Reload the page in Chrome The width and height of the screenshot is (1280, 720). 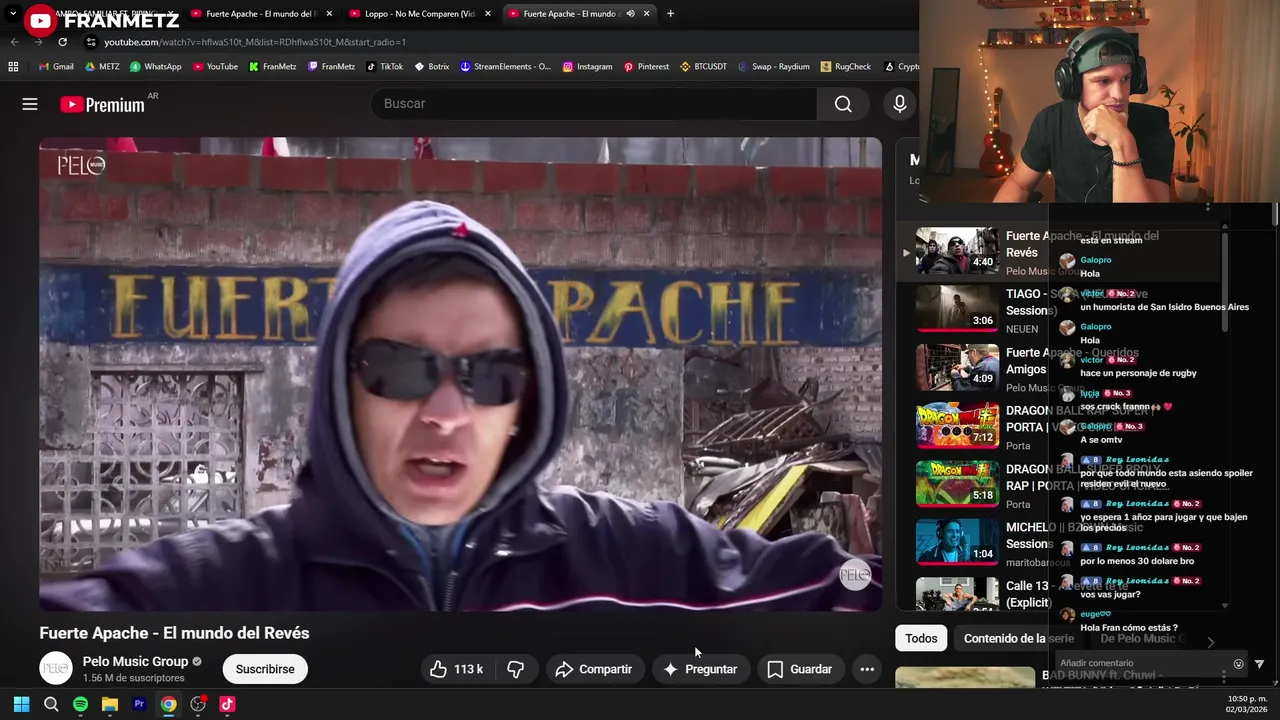(62, 42)
